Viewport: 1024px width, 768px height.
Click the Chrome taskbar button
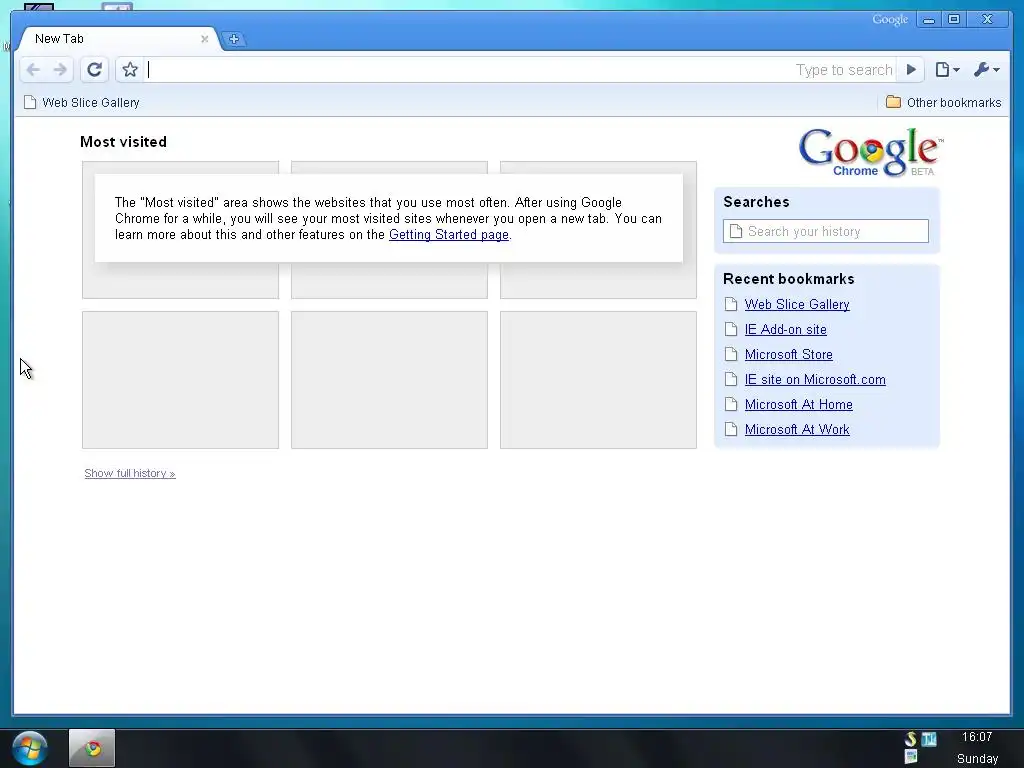point(92,748)
